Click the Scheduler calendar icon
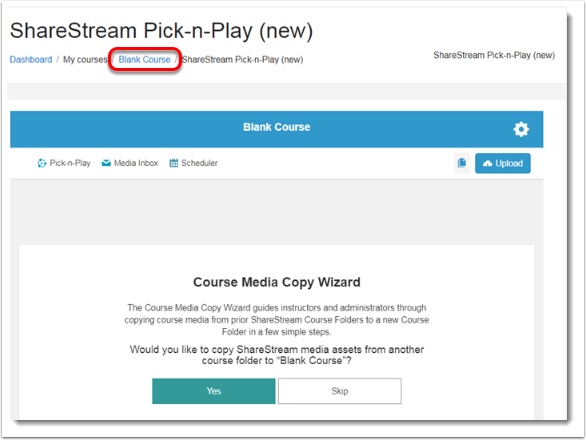The image size is (586, 440). (174, 163)
